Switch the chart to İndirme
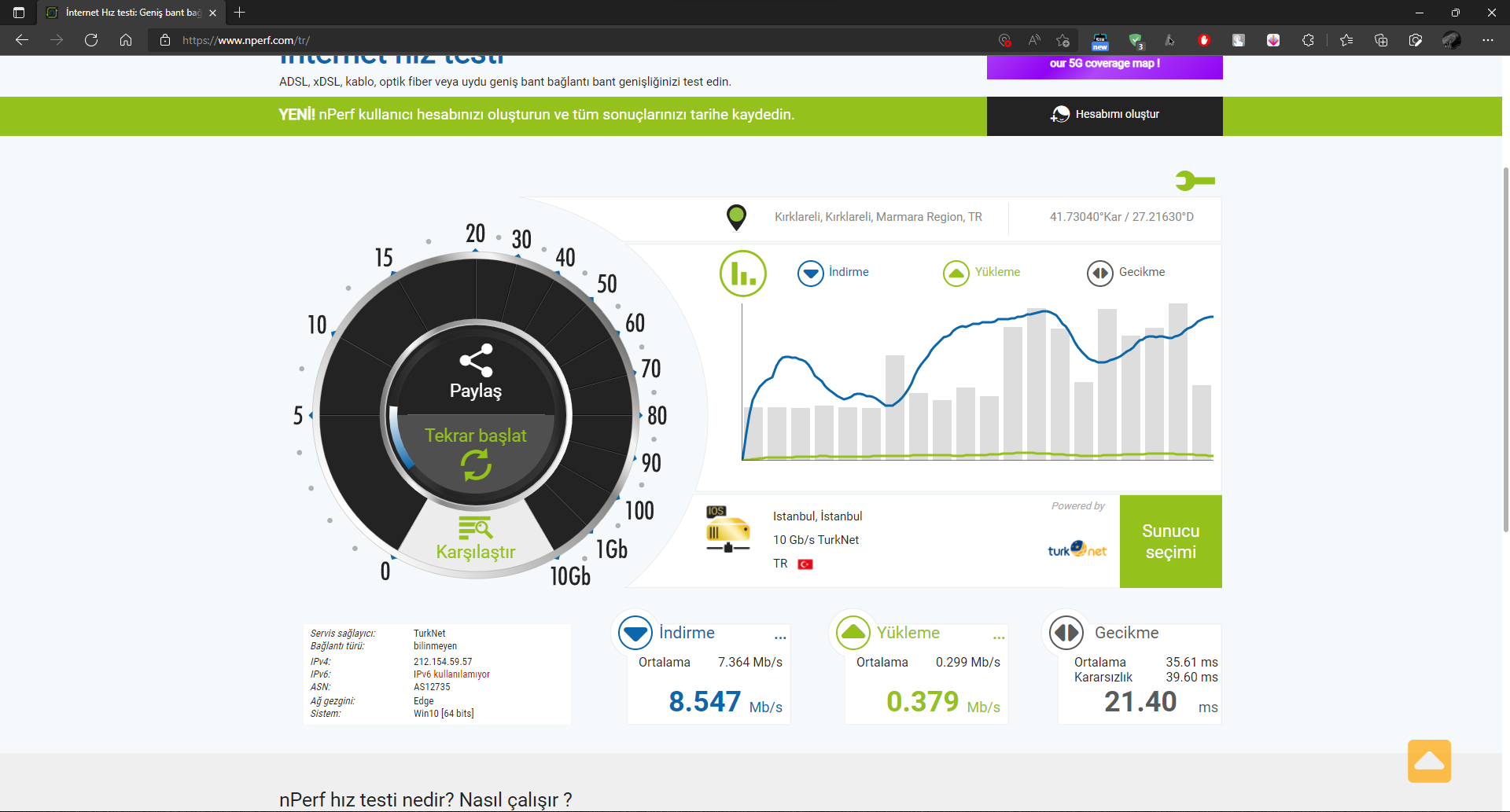The image size is (1510, 812). [x=833, y=273]
